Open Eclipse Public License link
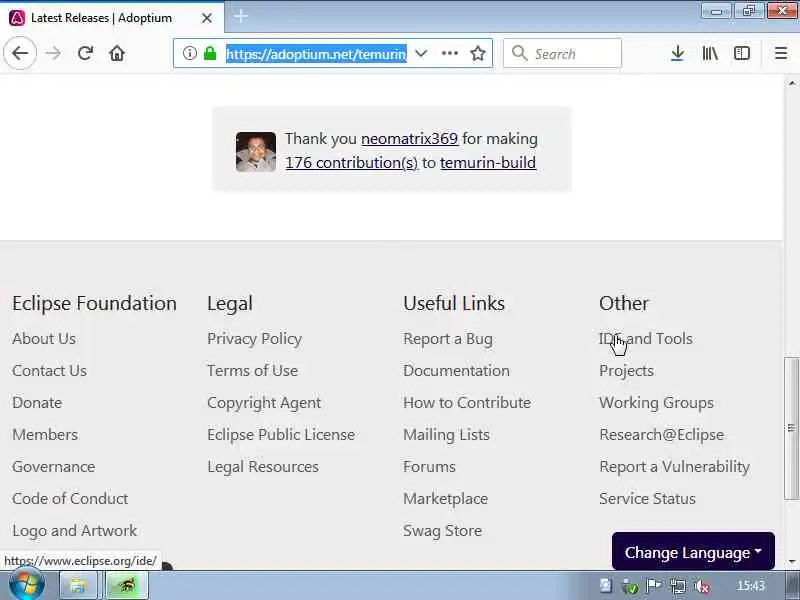Viewport: 800px width, 600px height. pyautogui.click(x=281, y=435)
